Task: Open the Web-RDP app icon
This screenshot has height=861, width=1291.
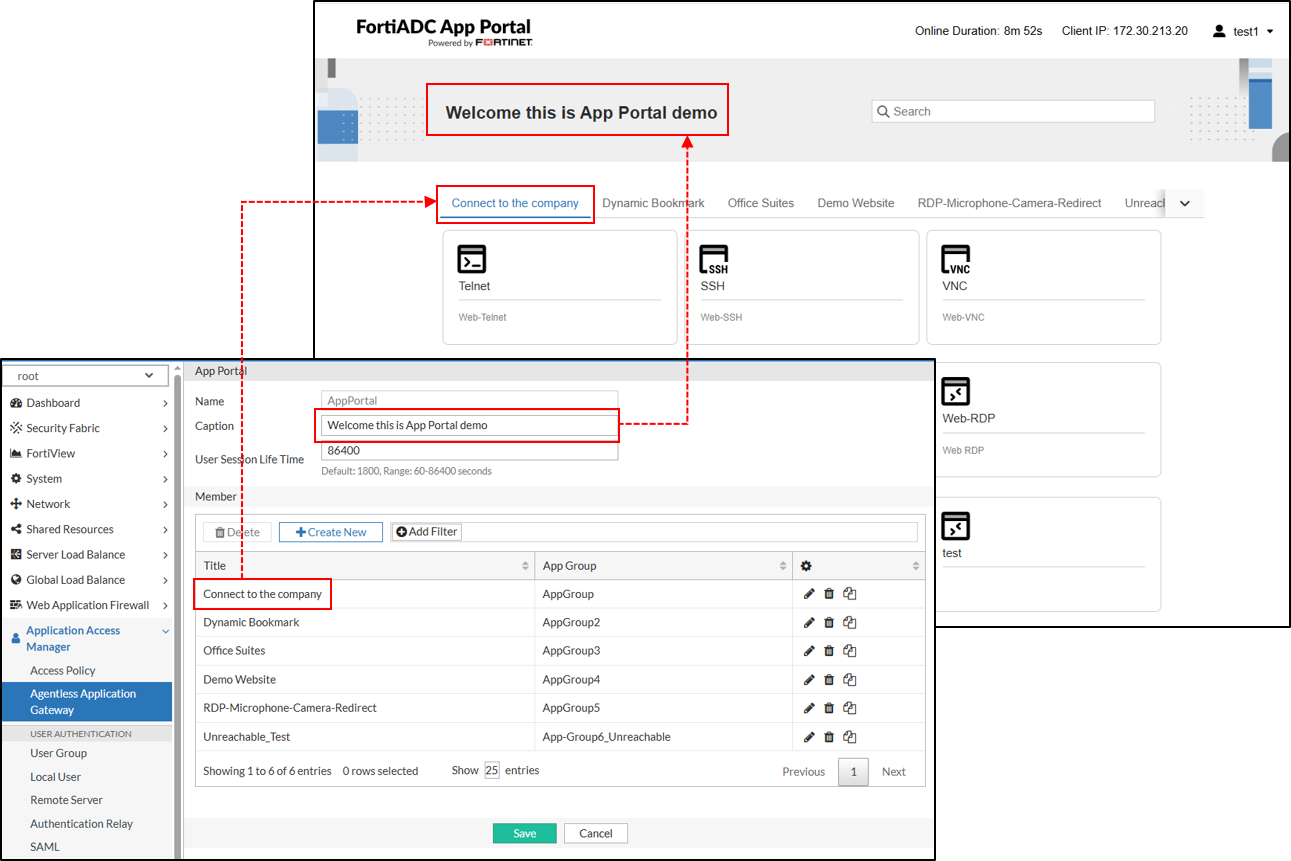Action: coord(956,392)
